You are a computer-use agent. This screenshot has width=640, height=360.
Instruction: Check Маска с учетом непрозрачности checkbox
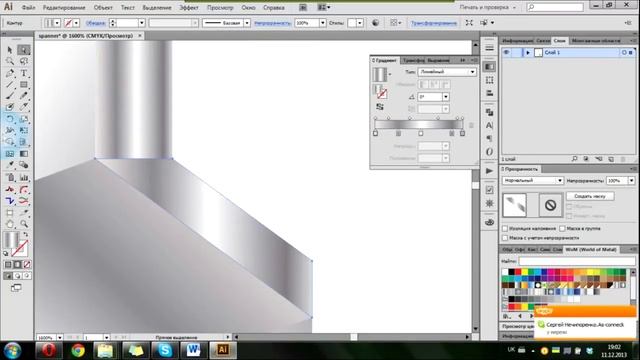(x=505, y=238)
